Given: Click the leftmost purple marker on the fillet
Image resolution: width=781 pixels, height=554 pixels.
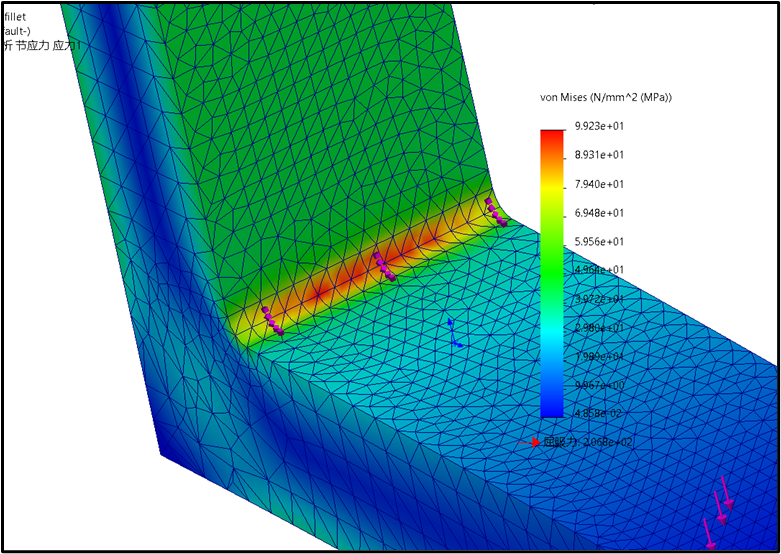Looking at the screenshot, I should tap(272, 321).
